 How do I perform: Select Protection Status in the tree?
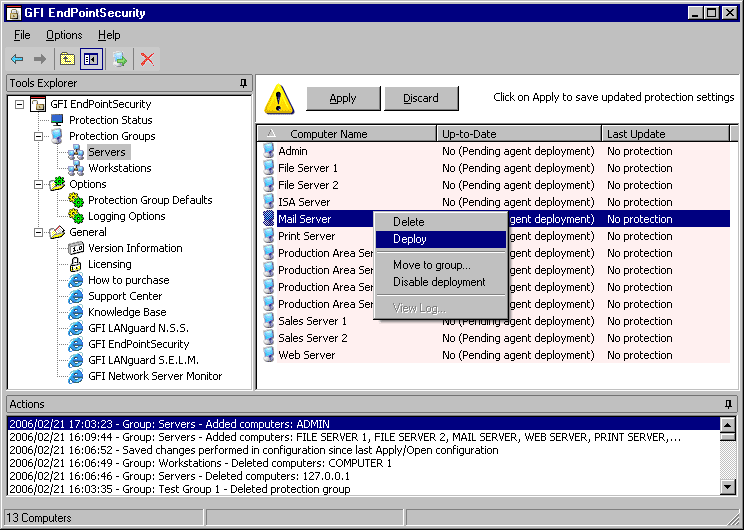coord(111,120)
